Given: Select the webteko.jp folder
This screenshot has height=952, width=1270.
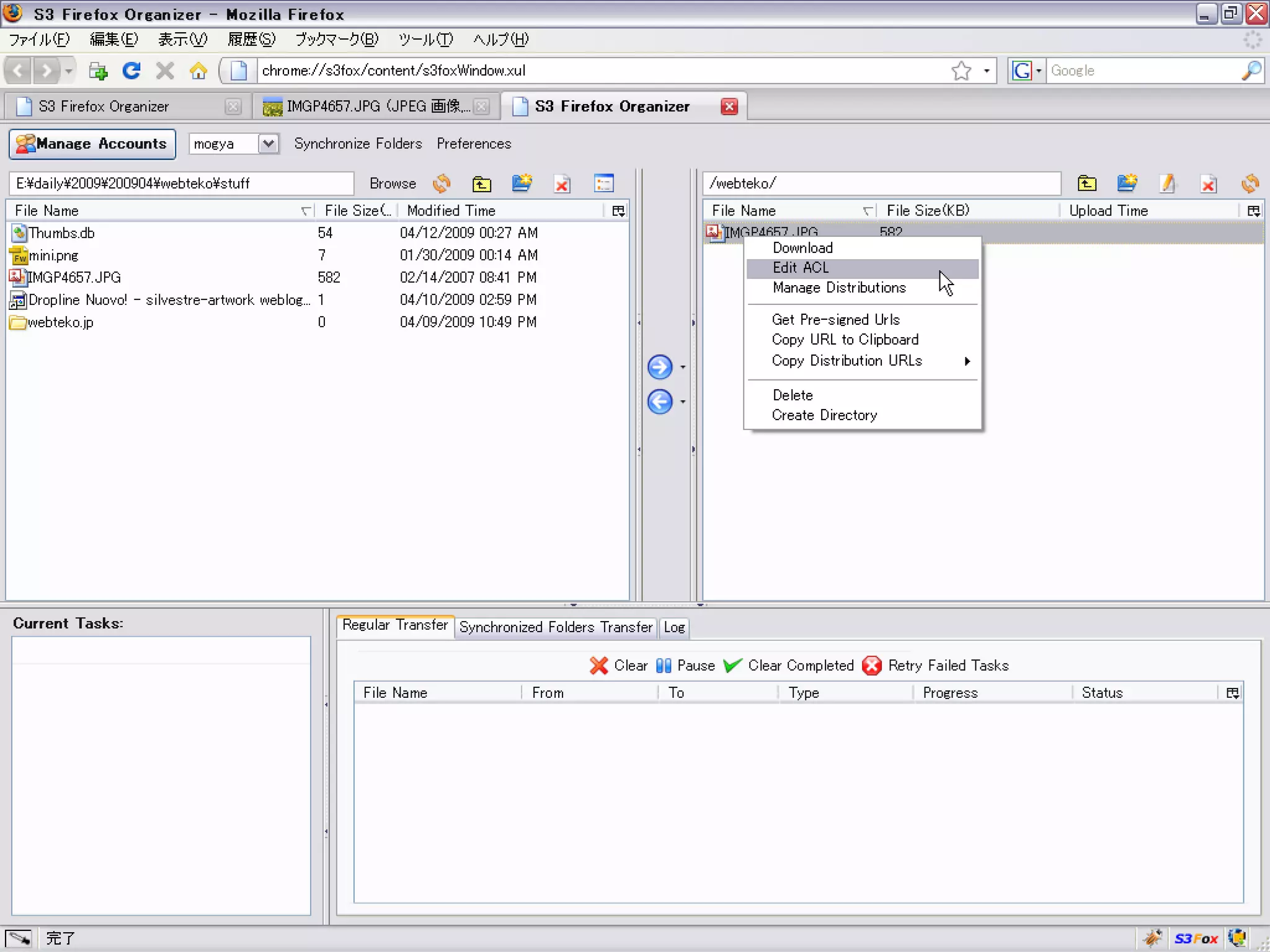Looking at the screenshot, I should 317,322.
